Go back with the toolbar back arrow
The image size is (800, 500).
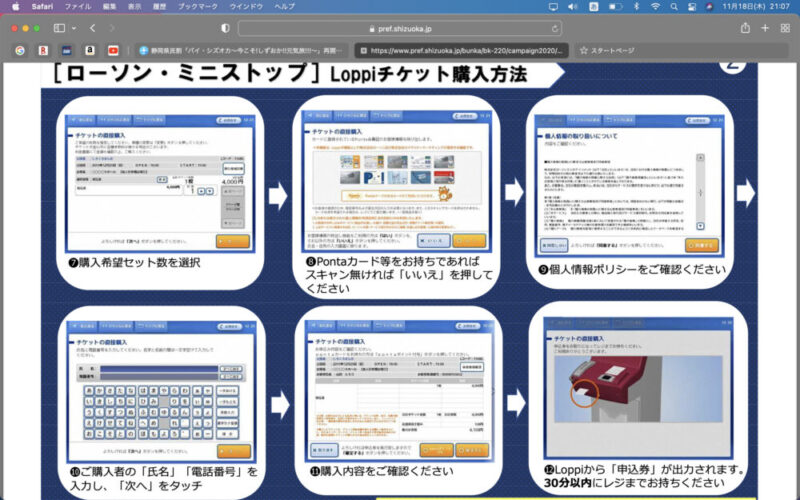click(x=92, y=28)
